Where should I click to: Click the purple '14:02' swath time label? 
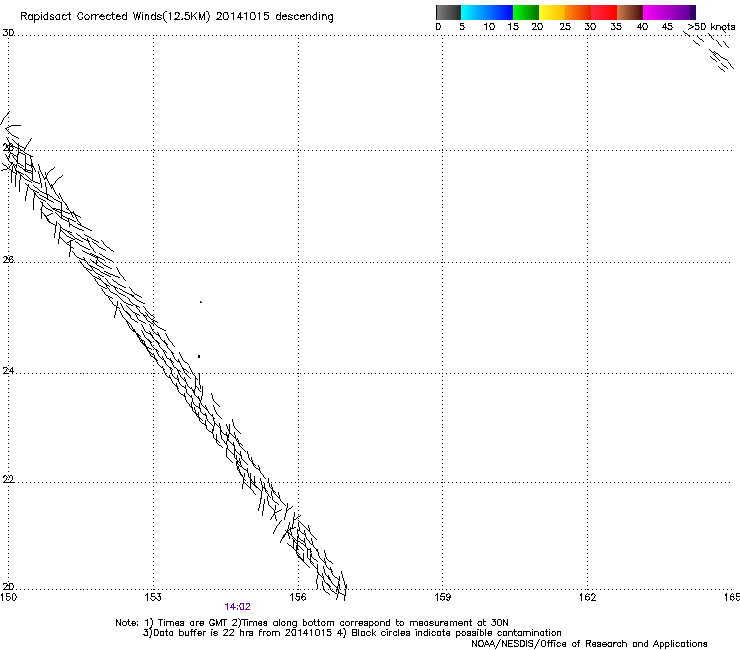(x=237, y=607)
